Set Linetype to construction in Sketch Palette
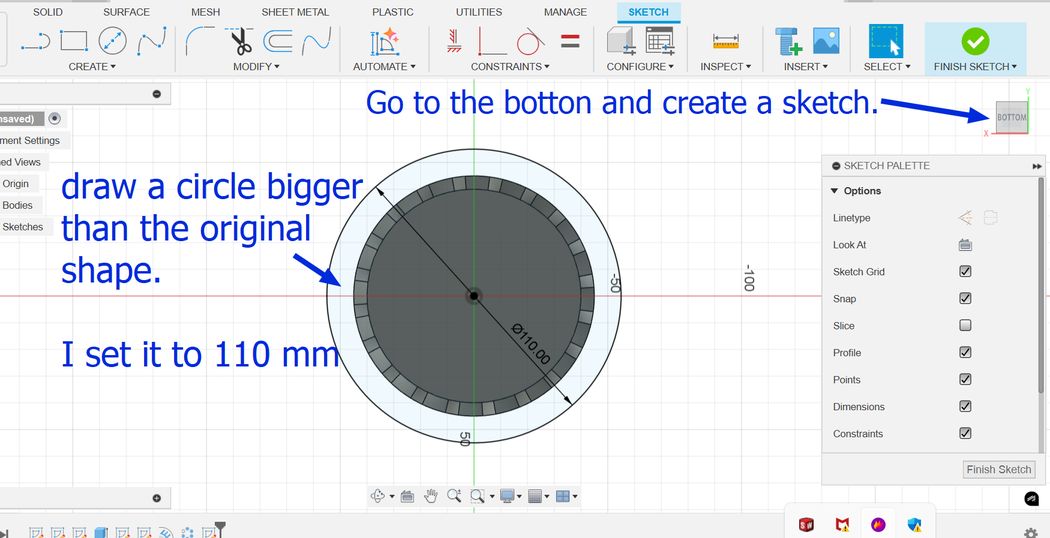This screenshot has height=538, width=1050. pyautogui.click(x=965, y=218)
